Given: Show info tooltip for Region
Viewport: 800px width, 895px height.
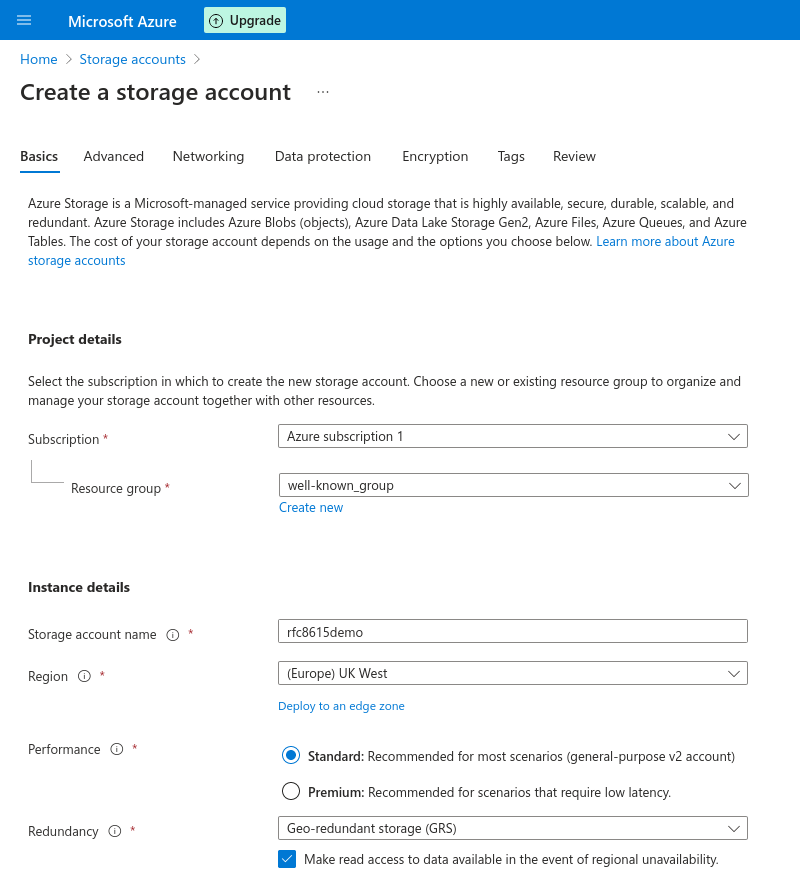Looking at the screenshot, I should (84, 676).
